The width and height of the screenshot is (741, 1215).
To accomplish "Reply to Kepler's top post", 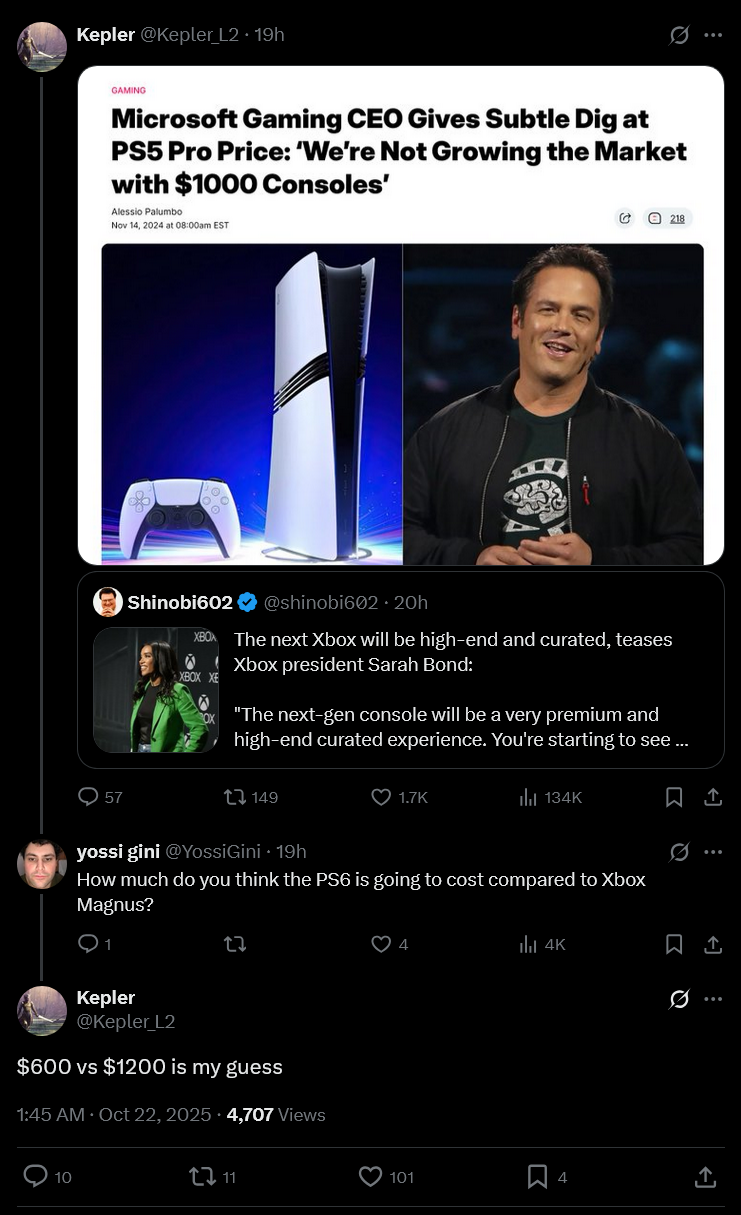I will click(x=88, y=797).
